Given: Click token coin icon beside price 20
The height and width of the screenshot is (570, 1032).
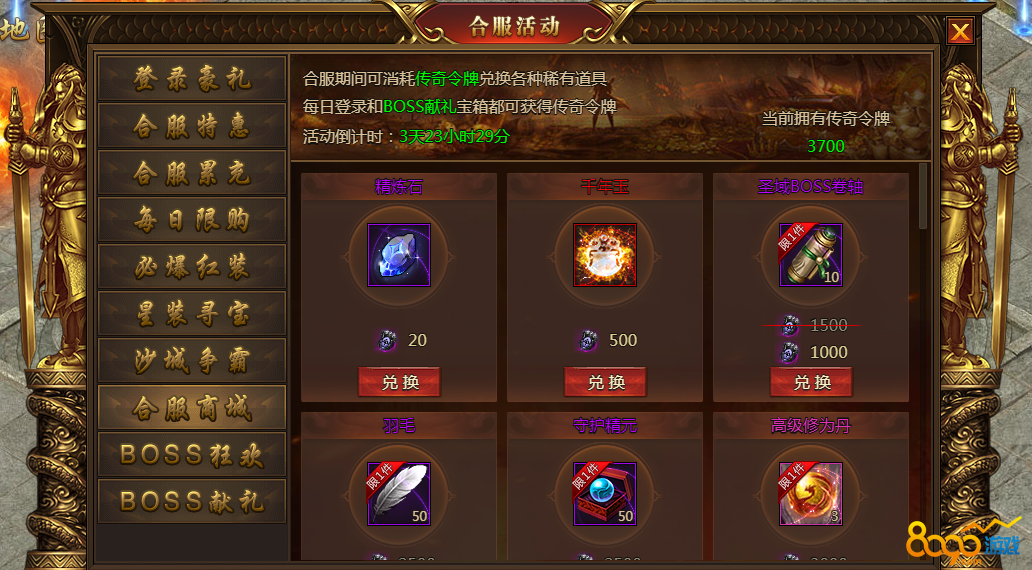Looking at the screenshot, I should (x=387, y=340).
